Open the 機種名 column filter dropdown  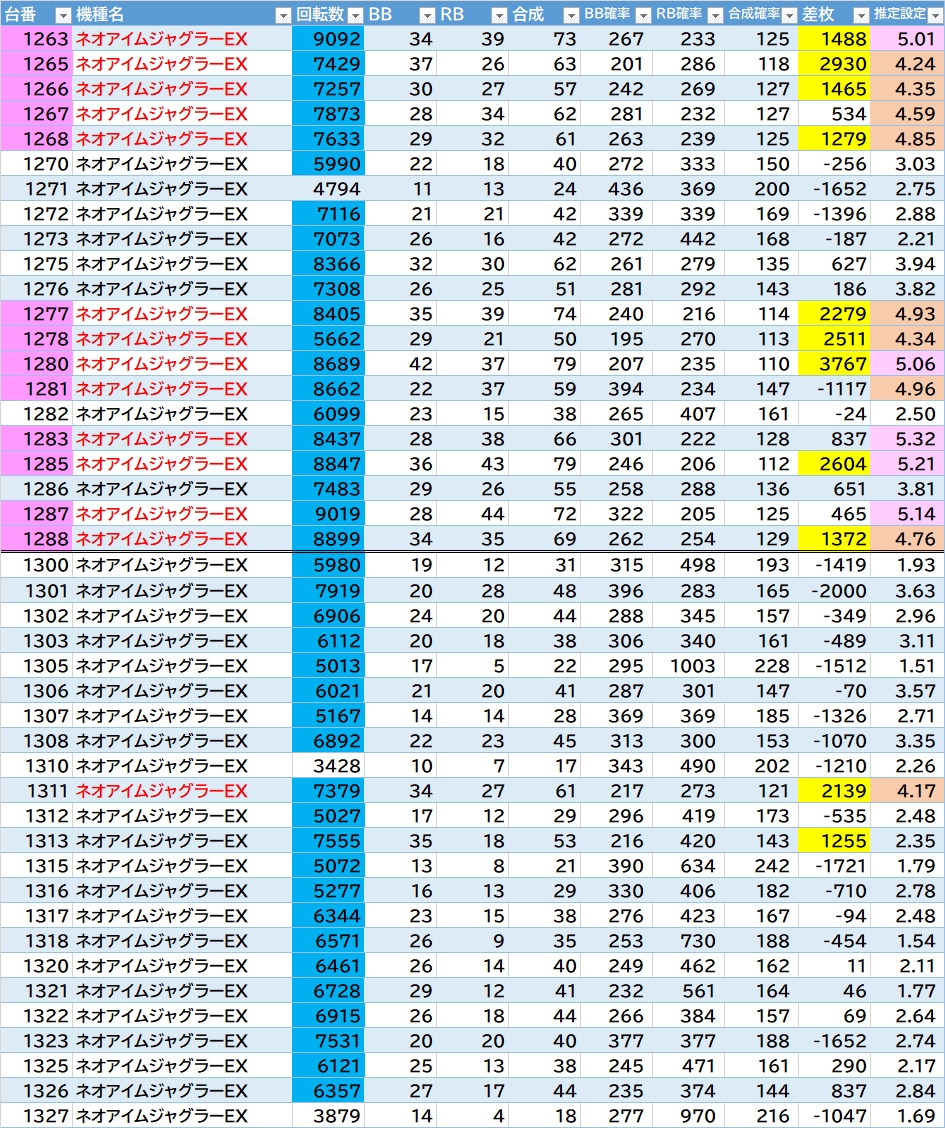coord(282,15)
